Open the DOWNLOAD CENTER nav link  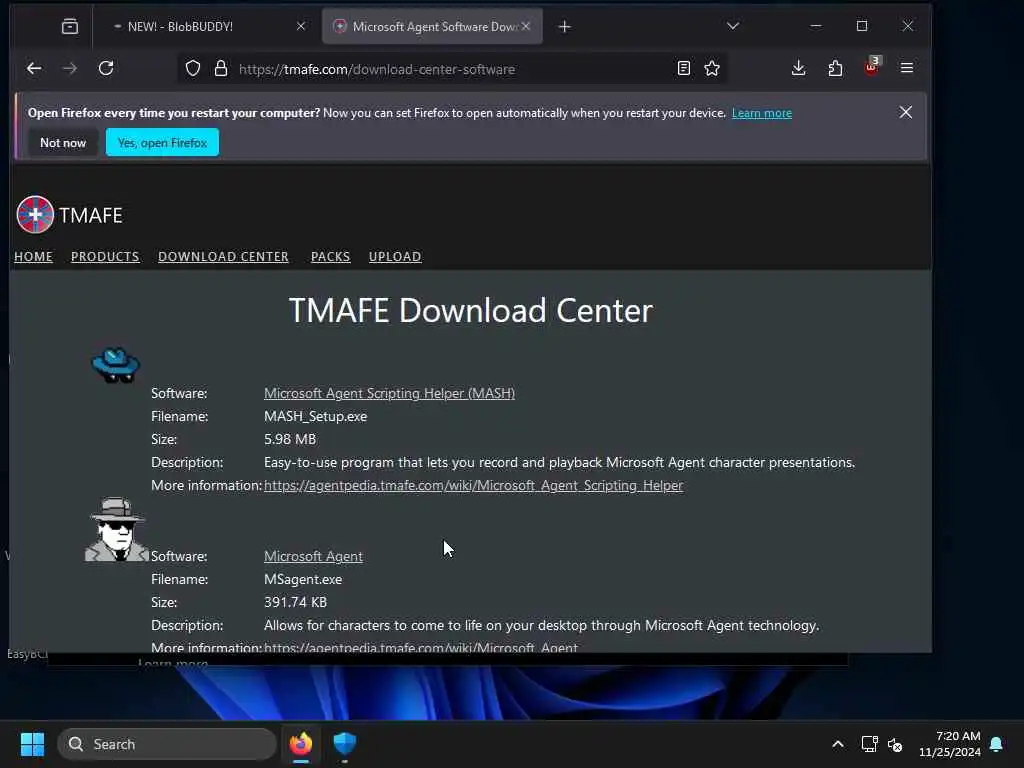click(x=223, y=257)
